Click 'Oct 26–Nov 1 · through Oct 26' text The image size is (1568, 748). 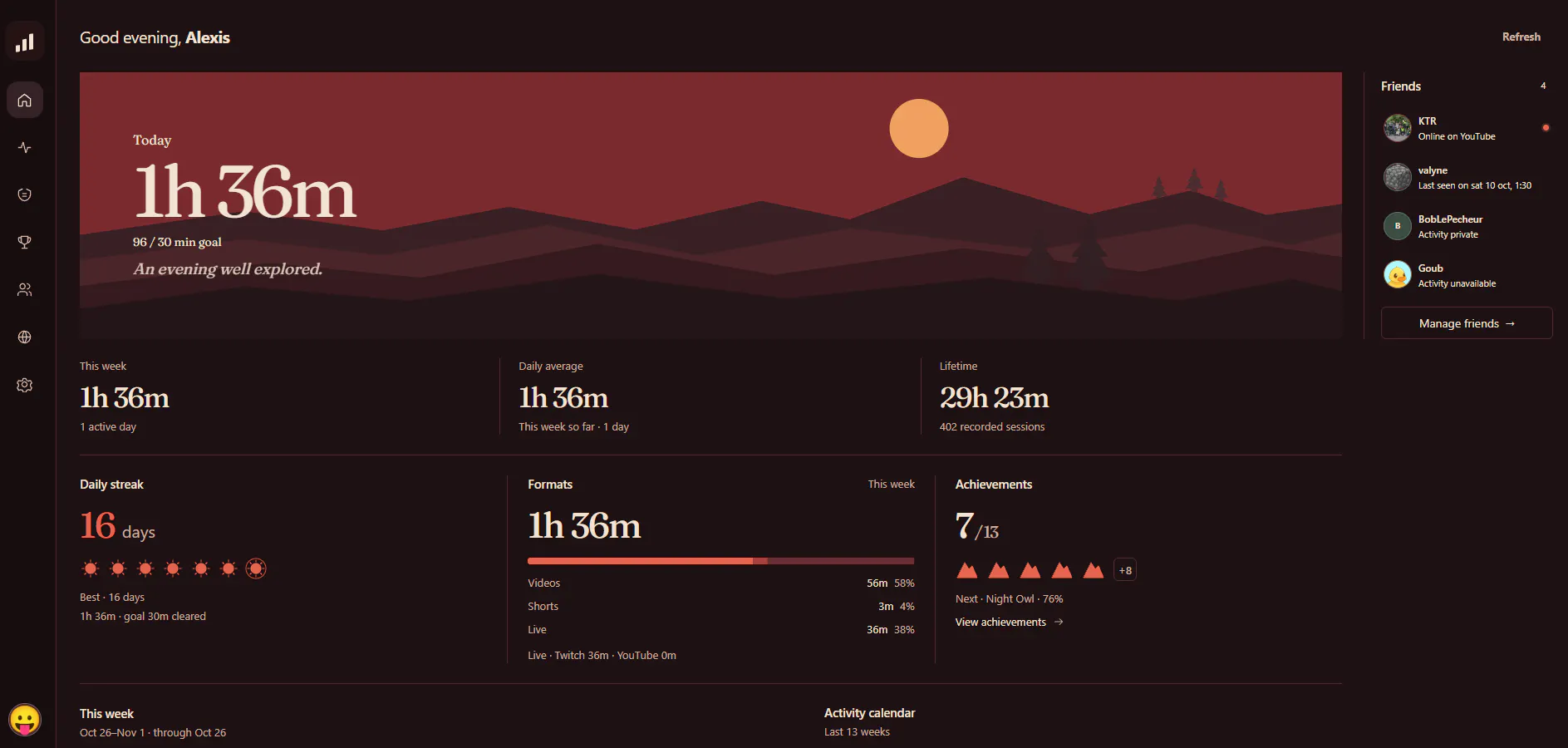click(153, 733)
